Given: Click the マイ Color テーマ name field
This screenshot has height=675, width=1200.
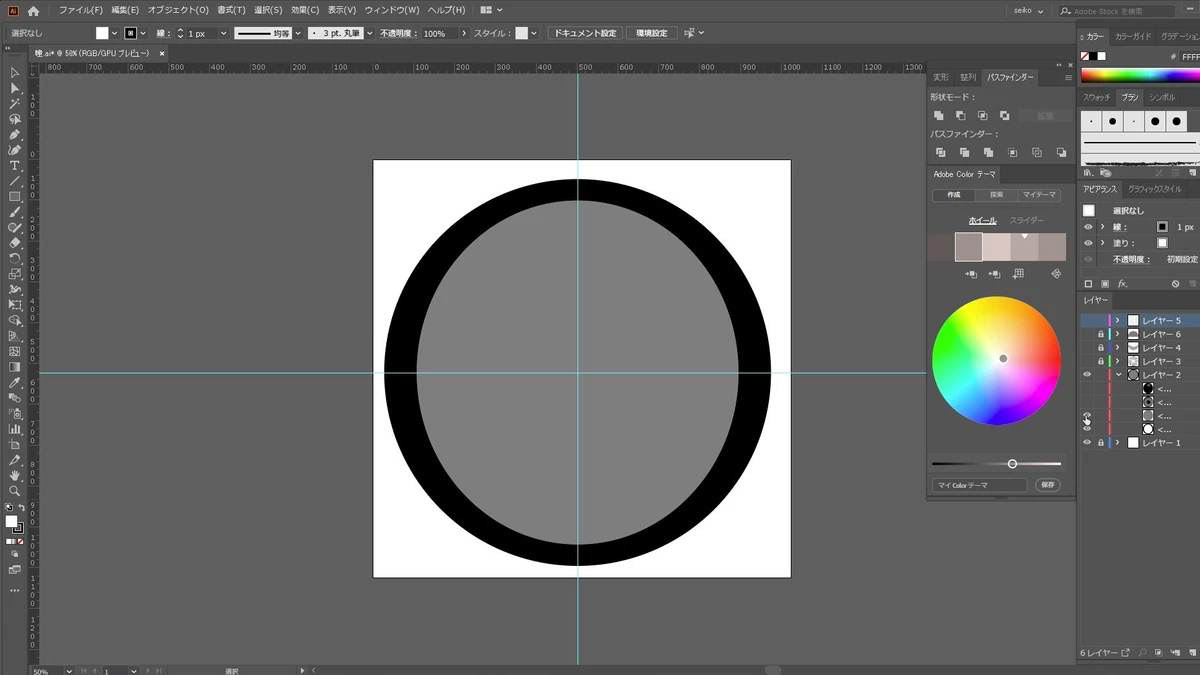Looking at the screenshot, I should (980, 485).
